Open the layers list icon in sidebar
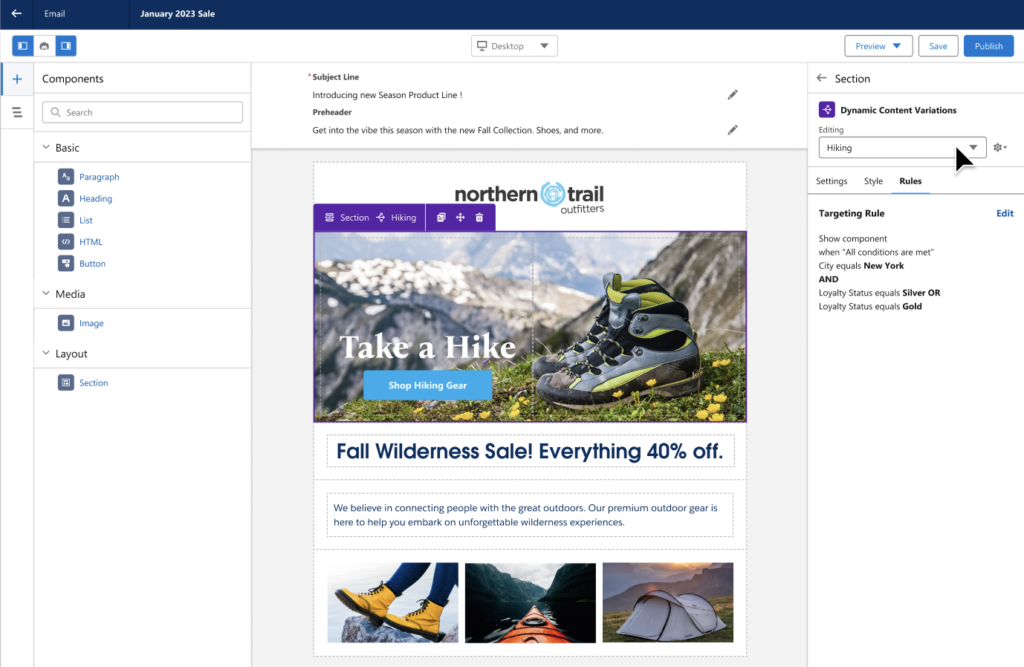 (x=17, y=112)
